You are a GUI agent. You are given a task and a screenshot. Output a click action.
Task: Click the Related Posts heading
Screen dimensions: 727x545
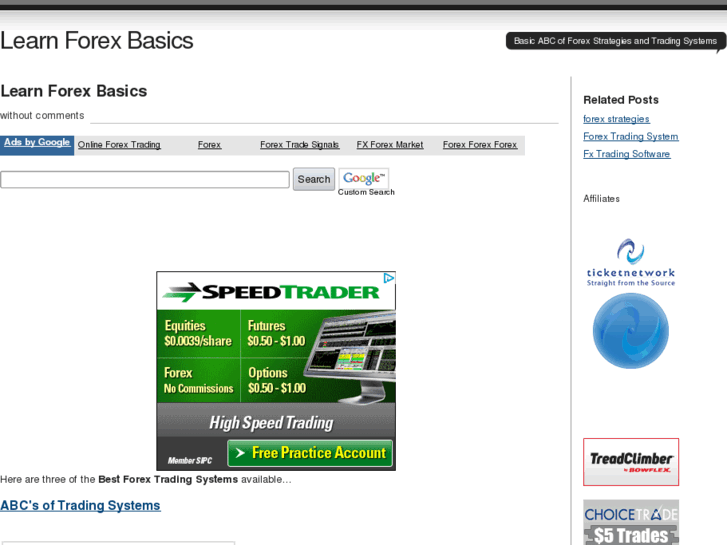tap(621, 100)
